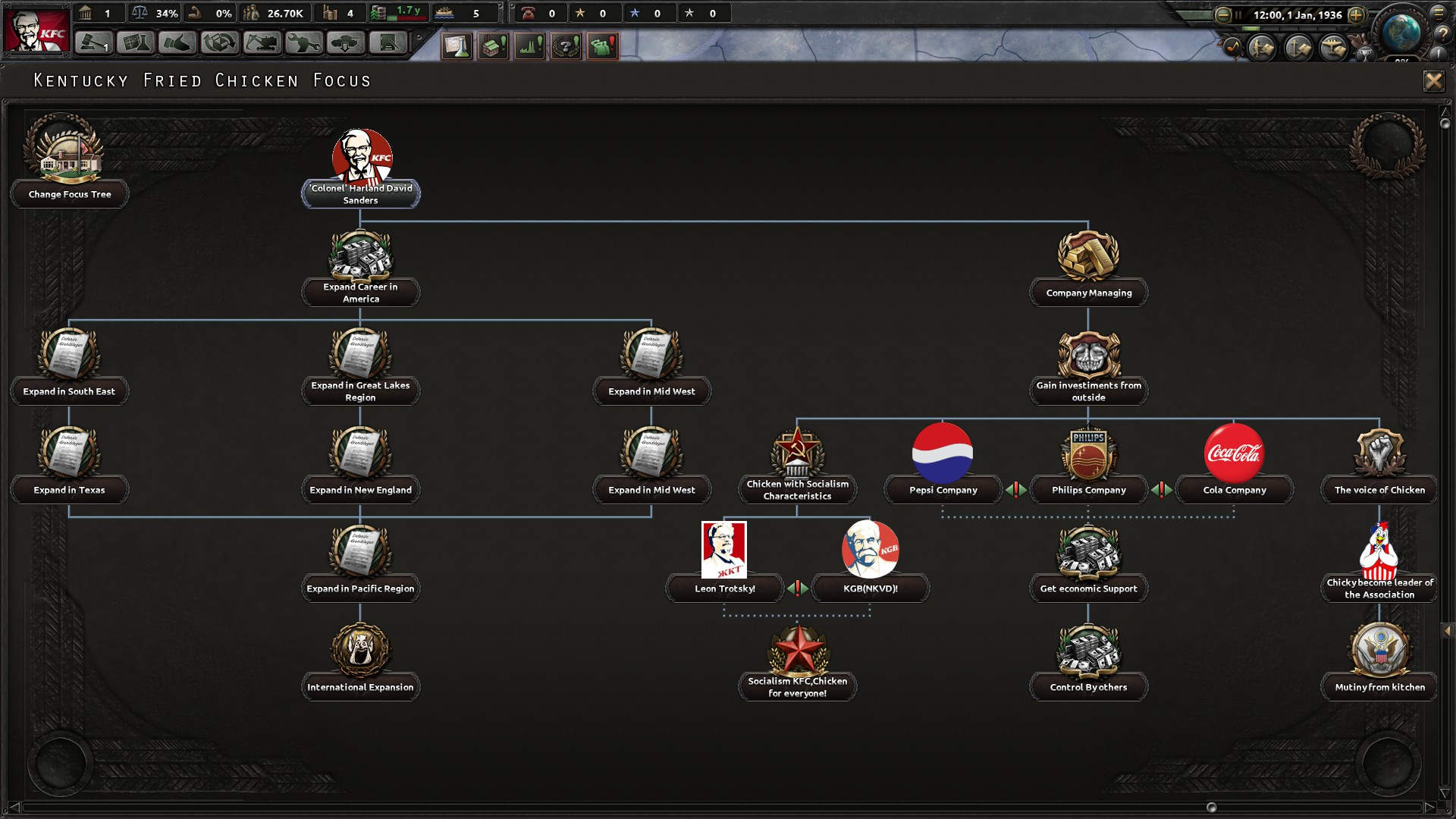Open the Production wrench button

[x=303, y=43]
